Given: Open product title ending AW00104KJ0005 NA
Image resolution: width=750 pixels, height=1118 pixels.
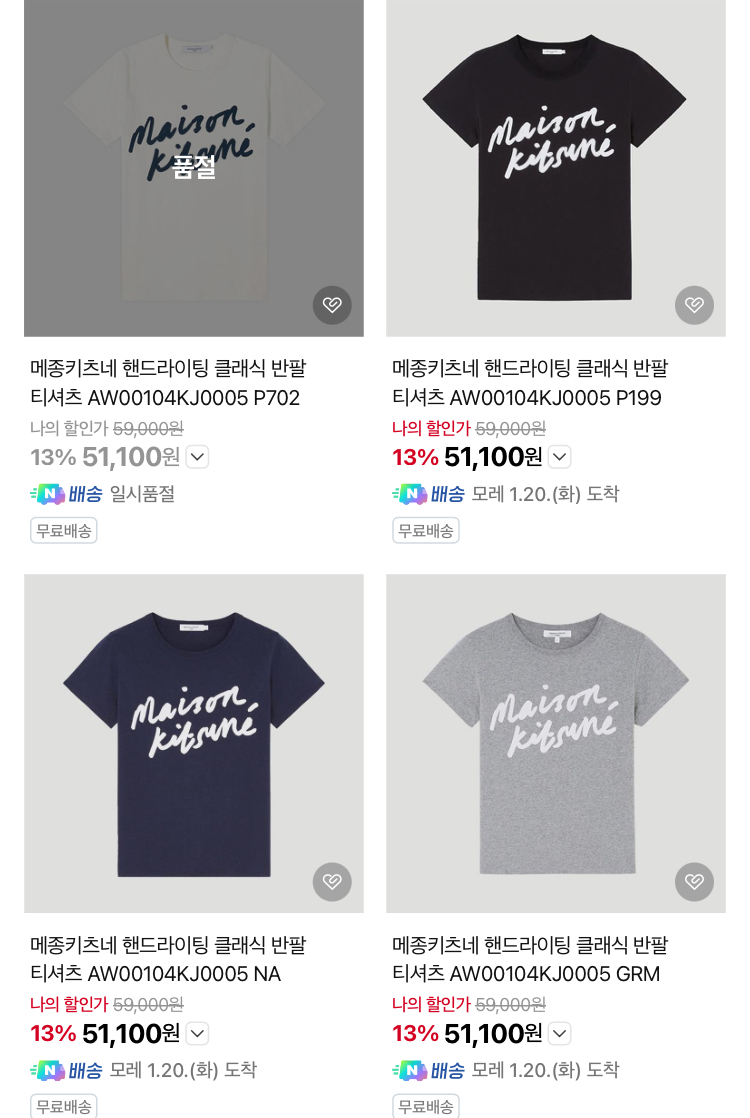Looking at the screenshot, I should 167,959.
